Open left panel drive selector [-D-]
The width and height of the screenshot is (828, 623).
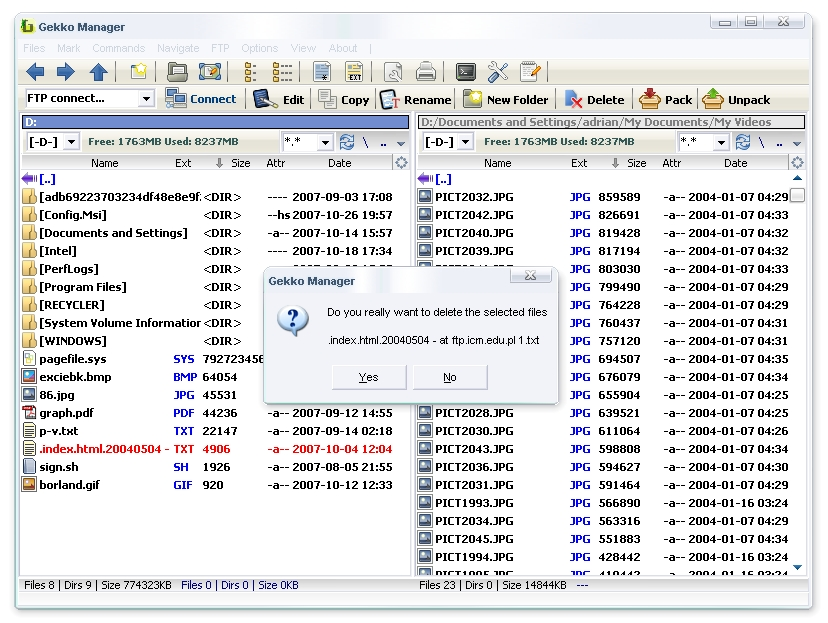71,141
